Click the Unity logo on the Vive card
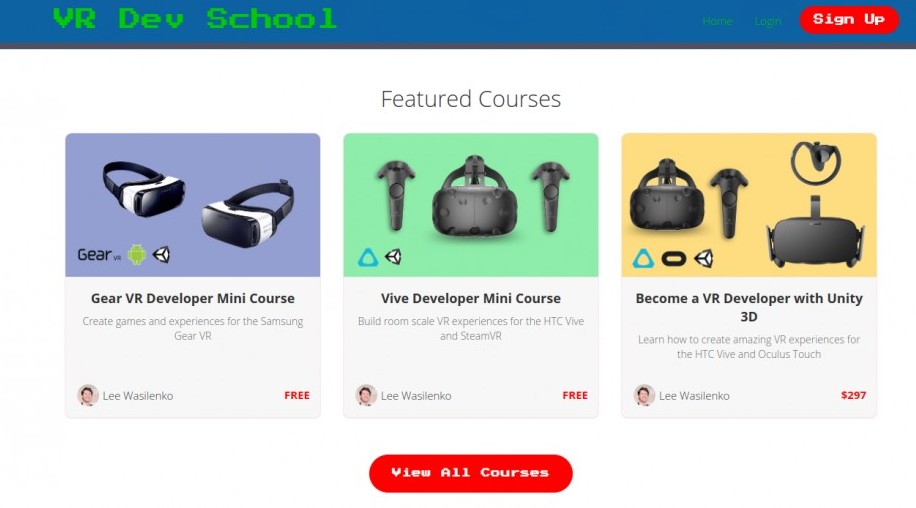 (393, 257)
